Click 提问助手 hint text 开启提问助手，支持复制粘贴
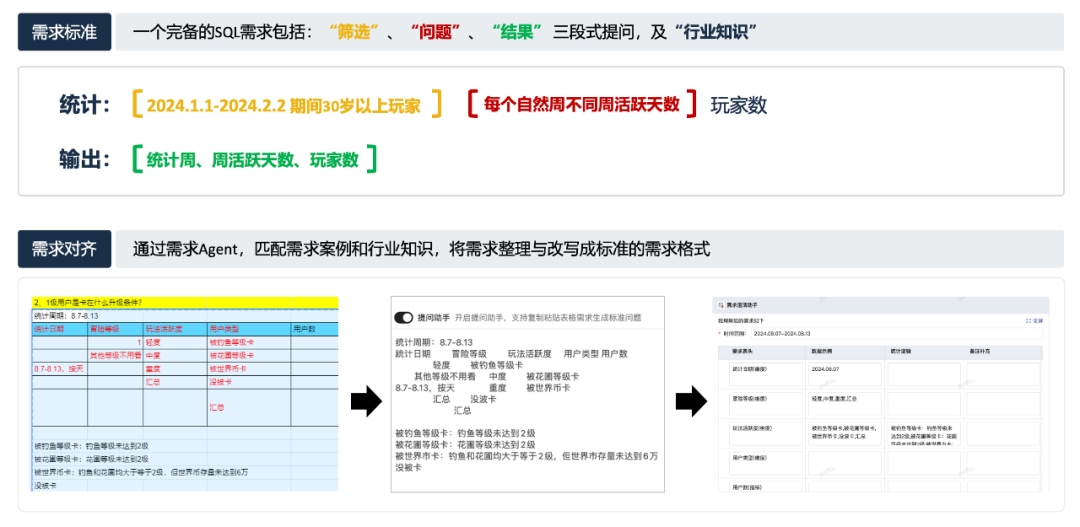 (x=548, y=318)
